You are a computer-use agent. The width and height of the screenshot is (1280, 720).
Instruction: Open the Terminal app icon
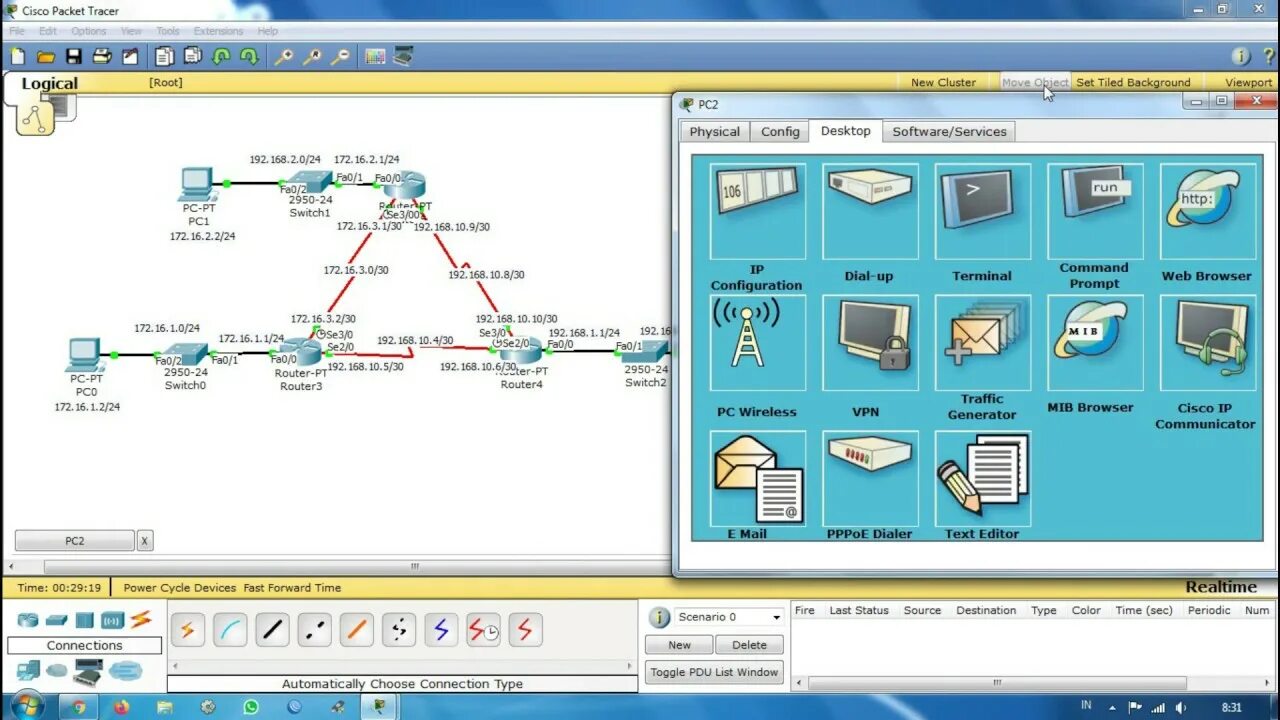coord(982,211)
